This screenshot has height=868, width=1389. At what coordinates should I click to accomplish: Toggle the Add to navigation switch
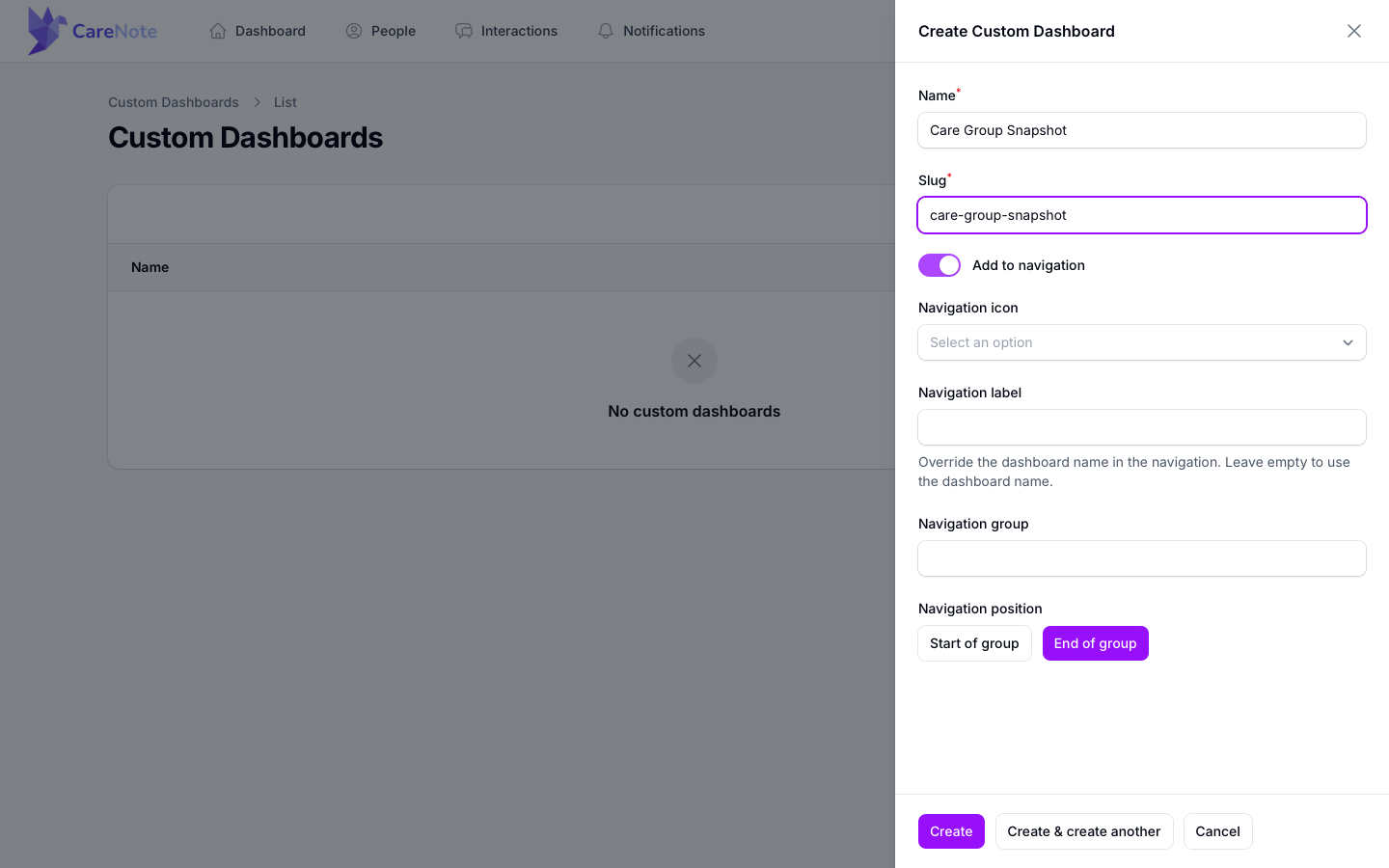point(940,265)
